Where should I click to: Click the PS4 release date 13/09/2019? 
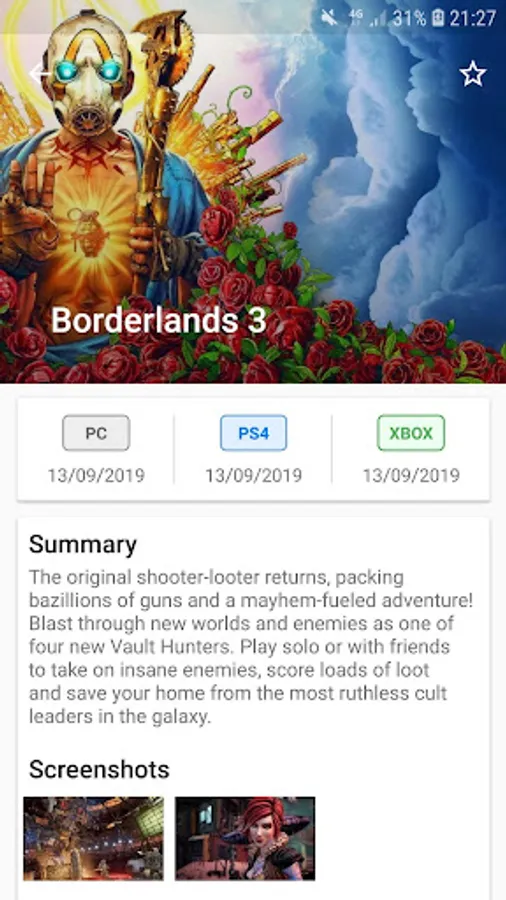[x=254, y=475]
